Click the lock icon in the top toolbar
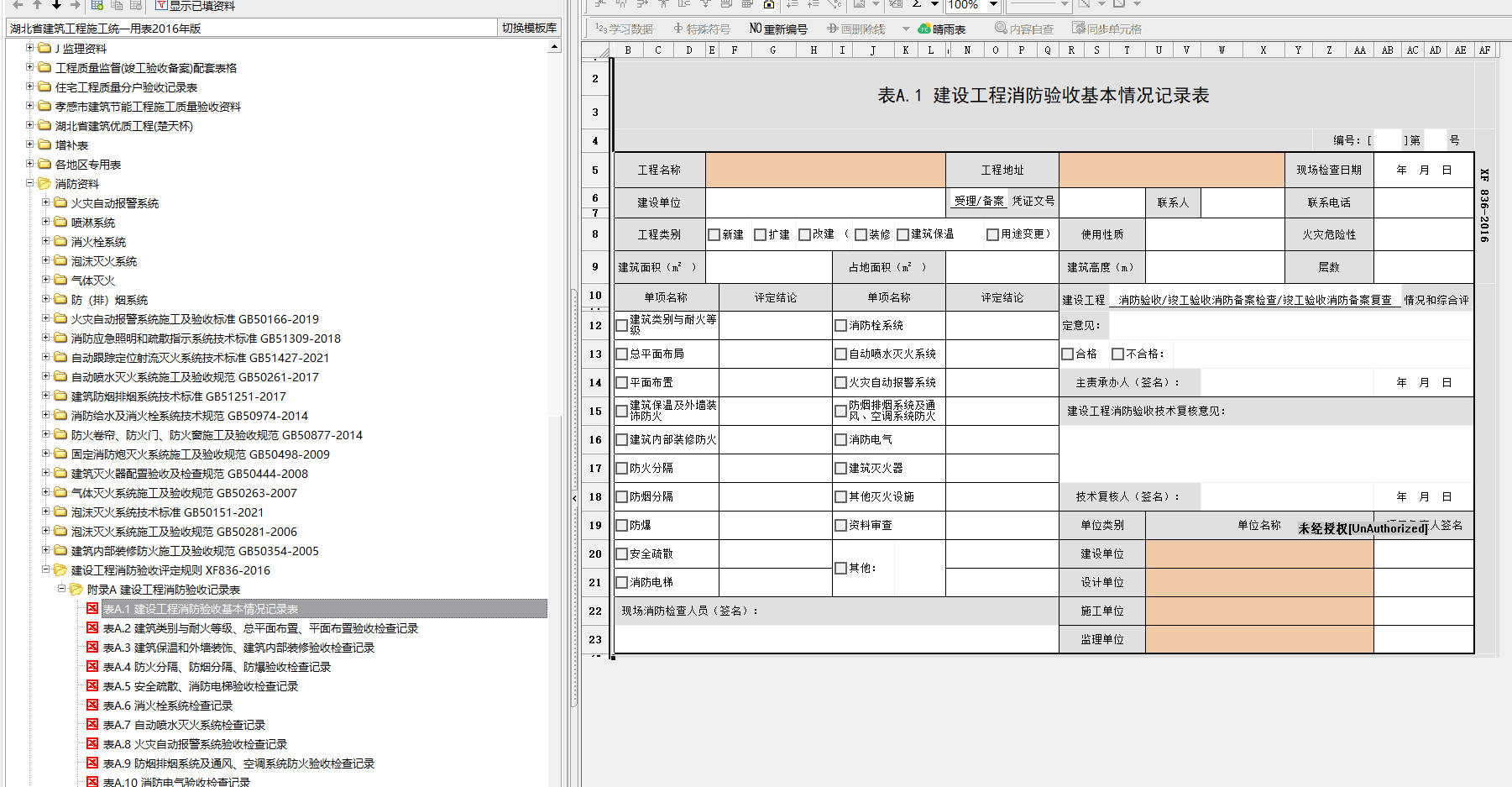 pos(768,4)
